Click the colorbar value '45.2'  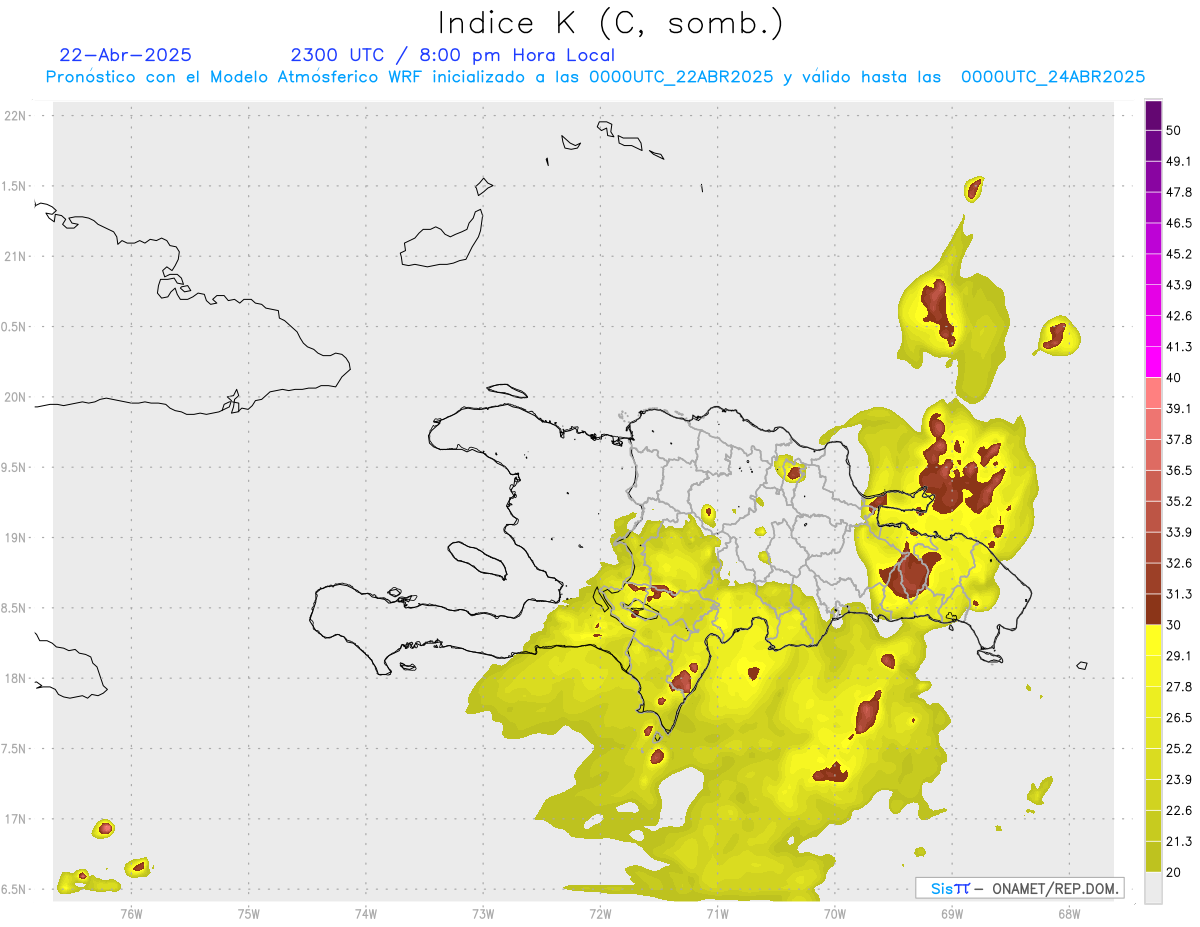(x=1179, y=254)
